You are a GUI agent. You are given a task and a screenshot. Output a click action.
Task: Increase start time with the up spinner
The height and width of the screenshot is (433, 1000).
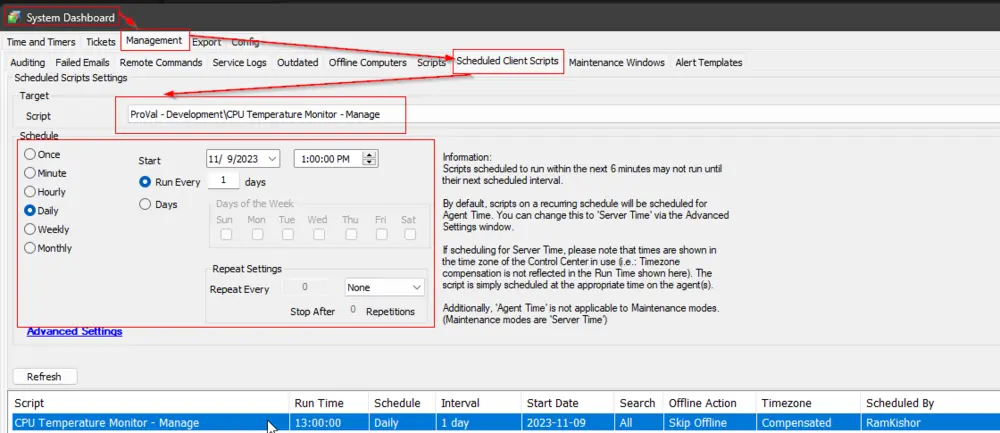point(370,156)
